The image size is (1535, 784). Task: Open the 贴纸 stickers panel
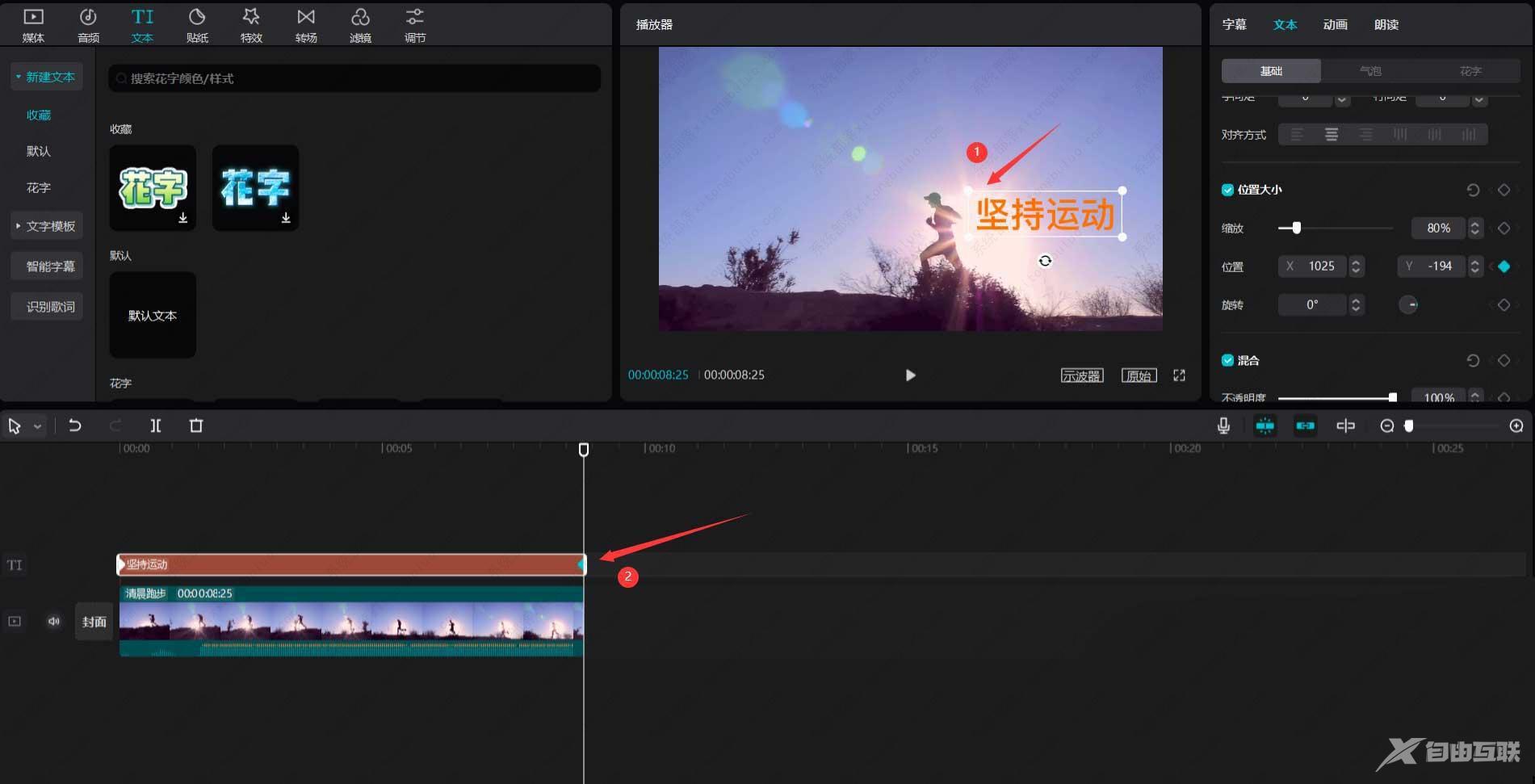(197, 25)
